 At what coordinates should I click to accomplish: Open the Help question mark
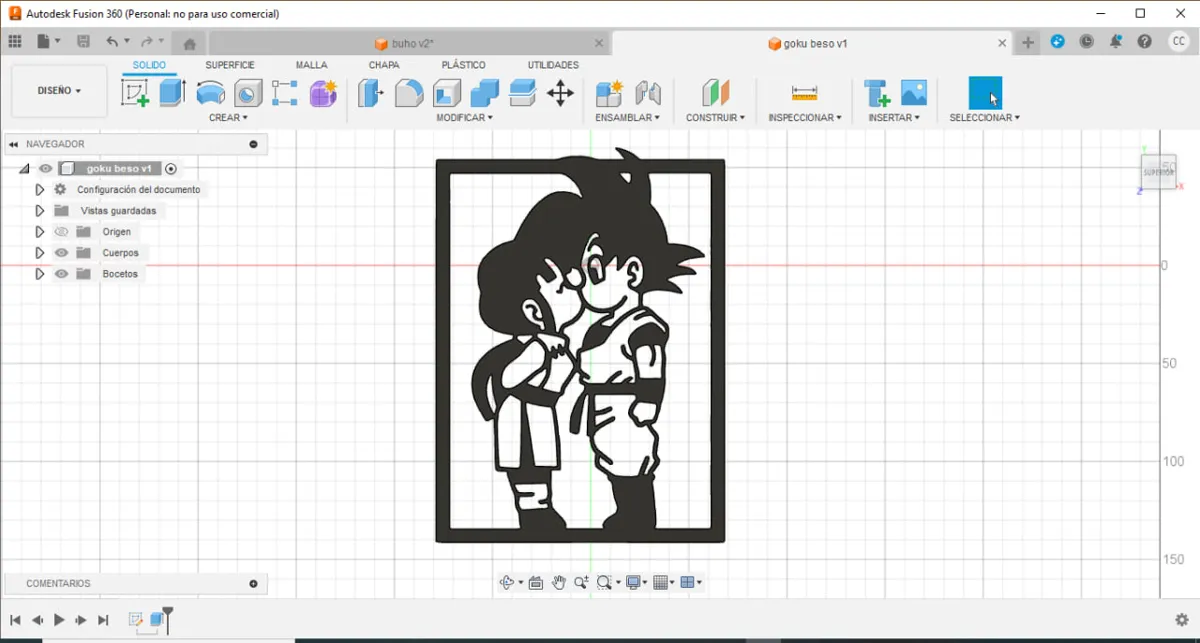[x=1145, y=42]
